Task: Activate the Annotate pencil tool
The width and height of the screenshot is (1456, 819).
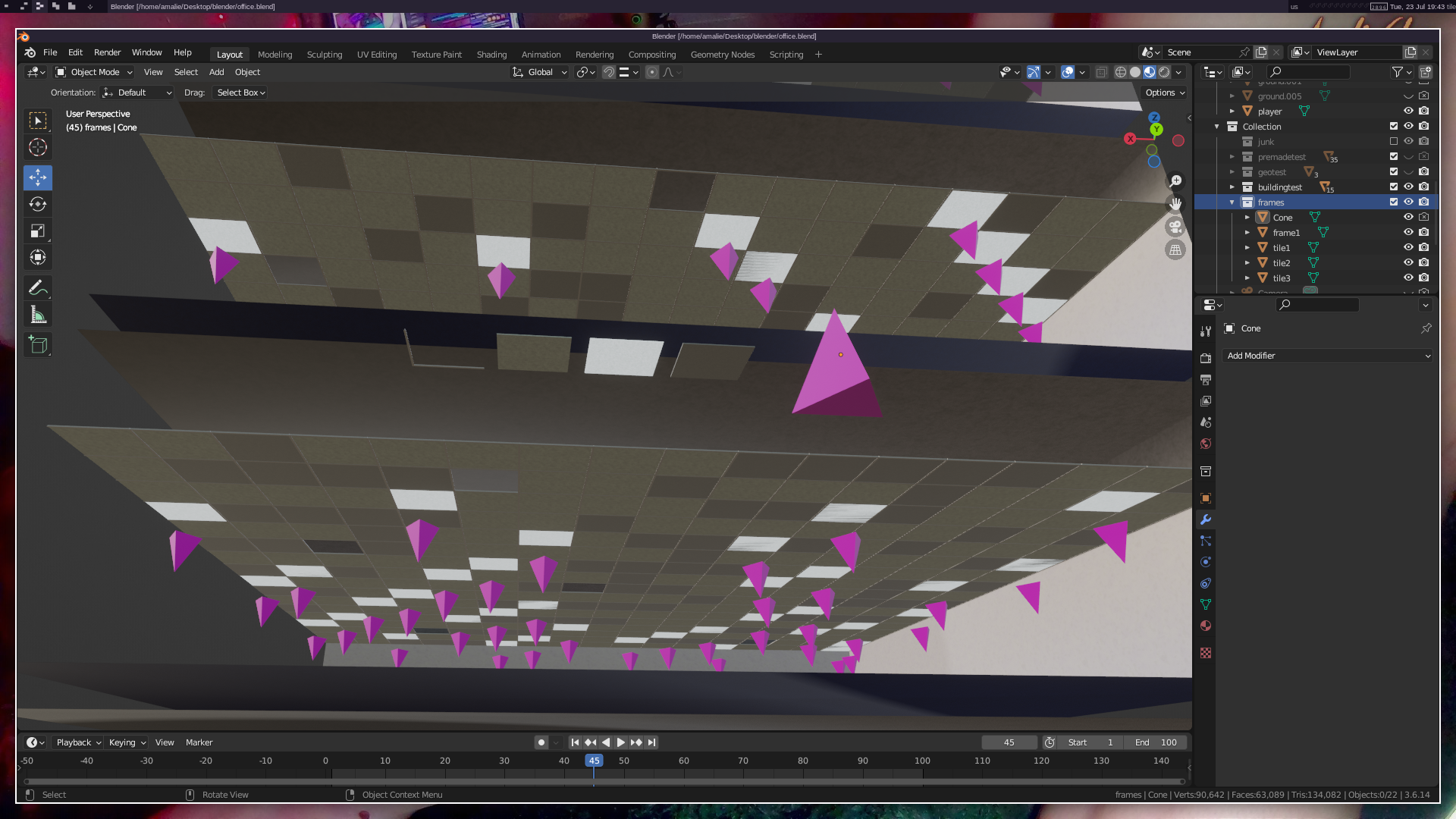Action: (x=38, y=287)
